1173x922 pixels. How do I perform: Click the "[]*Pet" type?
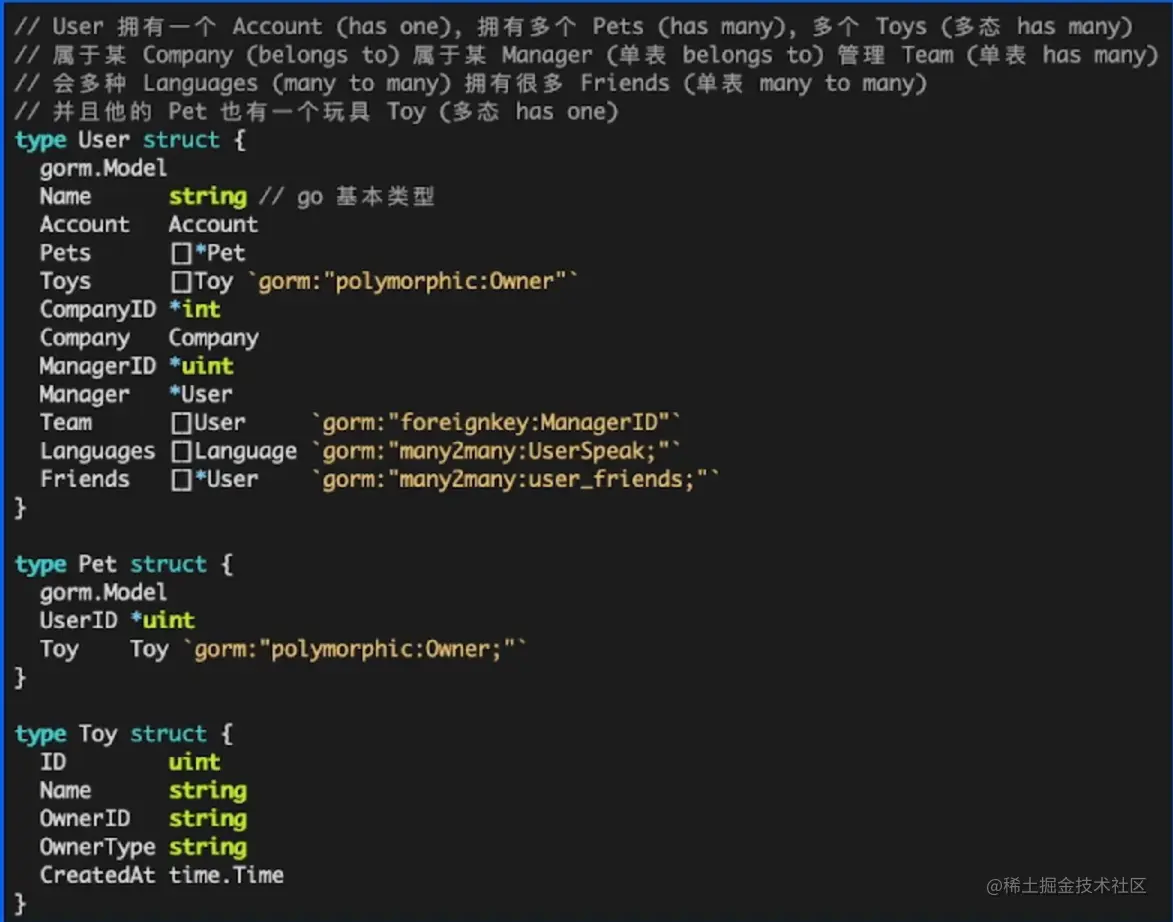click(208, 253)
